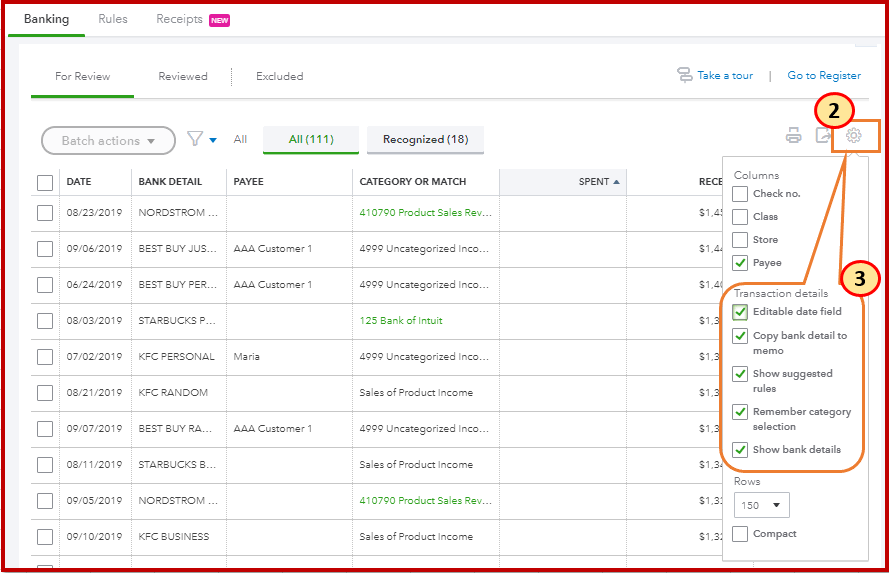Select the Reviewed tab
Screen dimensions: 889x573
183,77
